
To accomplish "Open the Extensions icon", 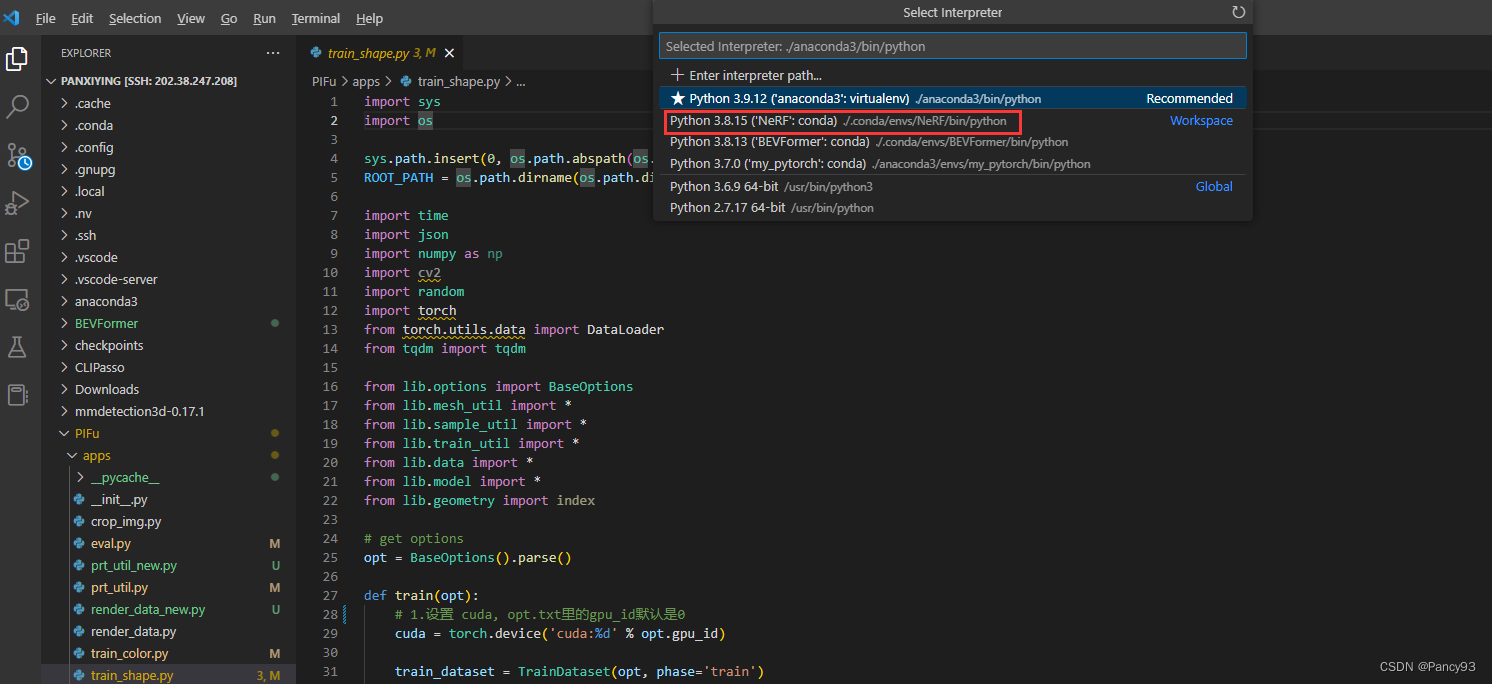I will tap(17, 251).
